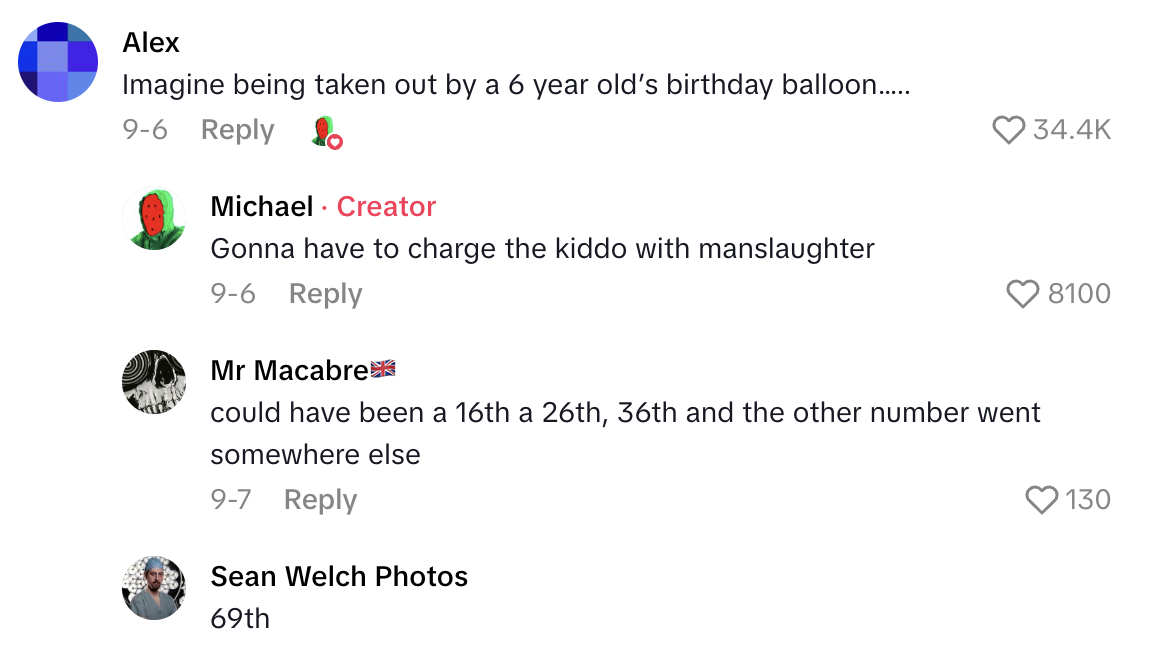The width and height of the screenshot is (1150, 648).
Task: Reply to Alex's comment
Action: pyautogui.click(x=237, y=130)
